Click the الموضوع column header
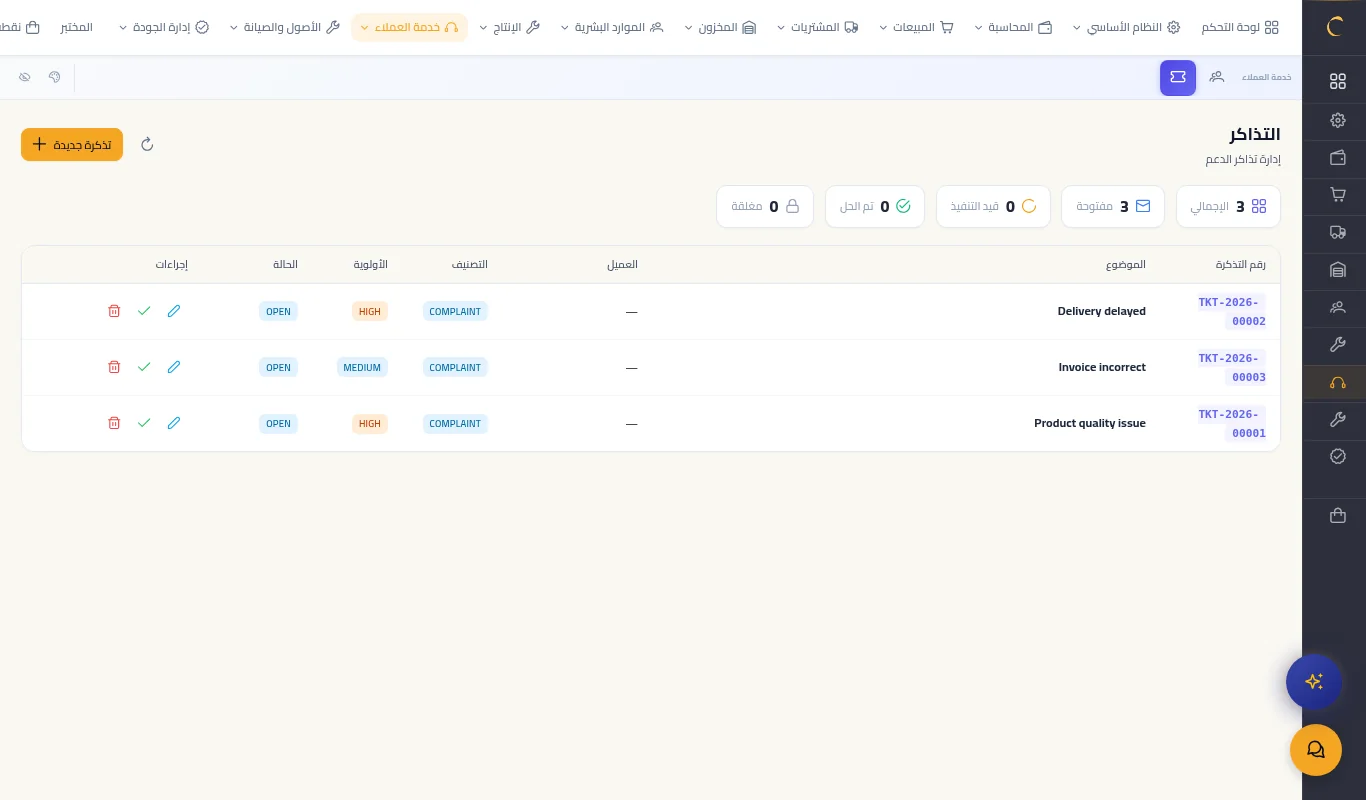The image size is (1366, 800). pos(1126,264)
